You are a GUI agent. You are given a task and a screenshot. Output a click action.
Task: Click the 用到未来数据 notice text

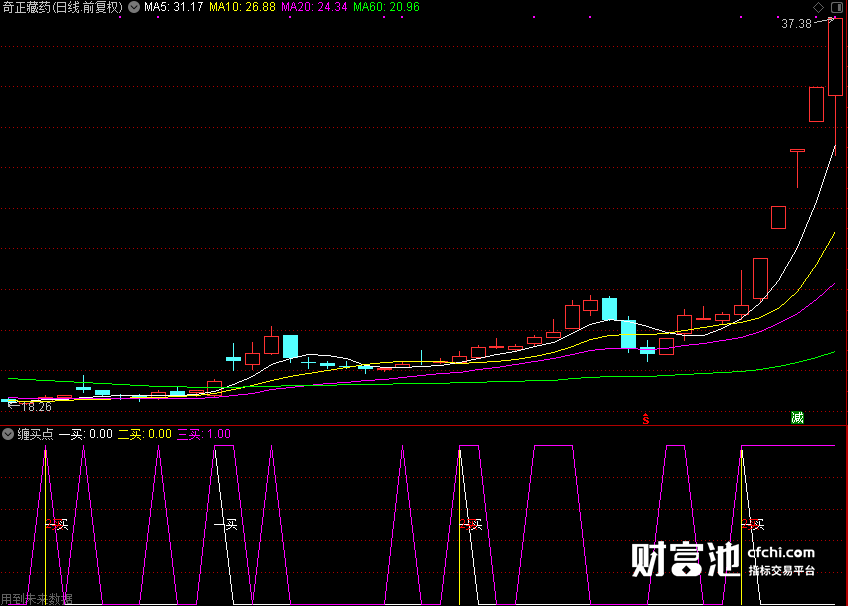click(36, 599)
